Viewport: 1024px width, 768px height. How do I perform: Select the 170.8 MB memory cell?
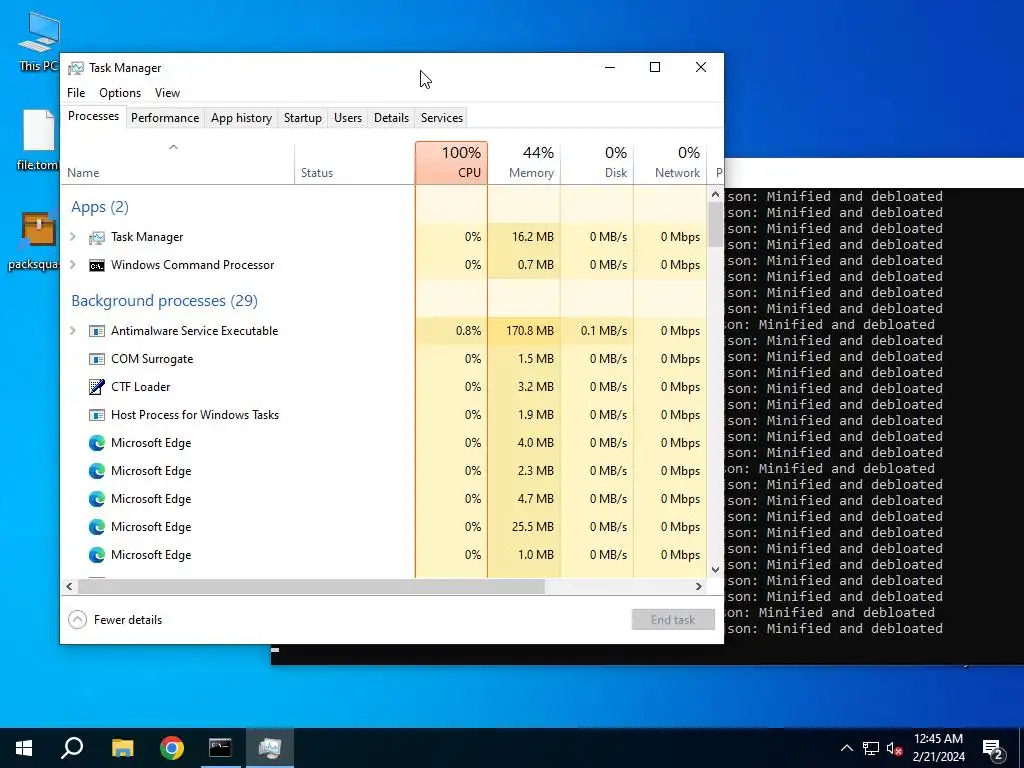[524, 331]
